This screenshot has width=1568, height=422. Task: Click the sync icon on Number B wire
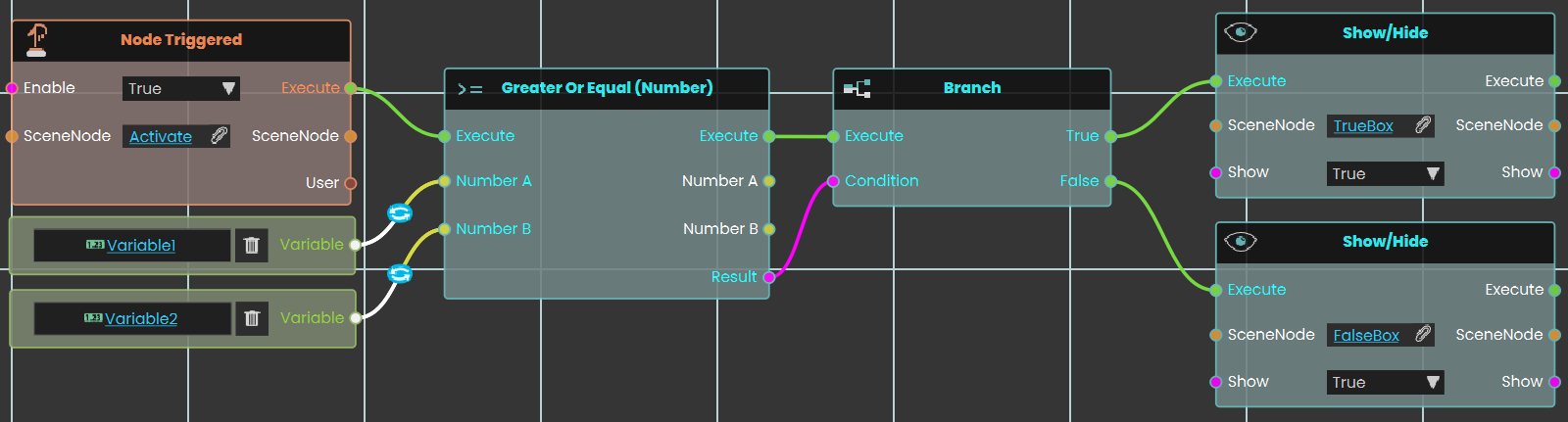click(400, 274)
